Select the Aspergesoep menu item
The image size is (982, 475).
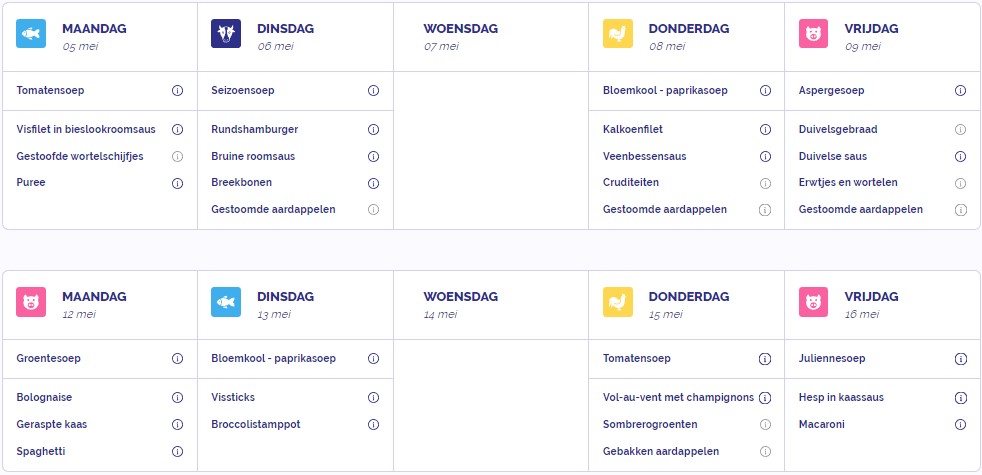click(831, 90)
